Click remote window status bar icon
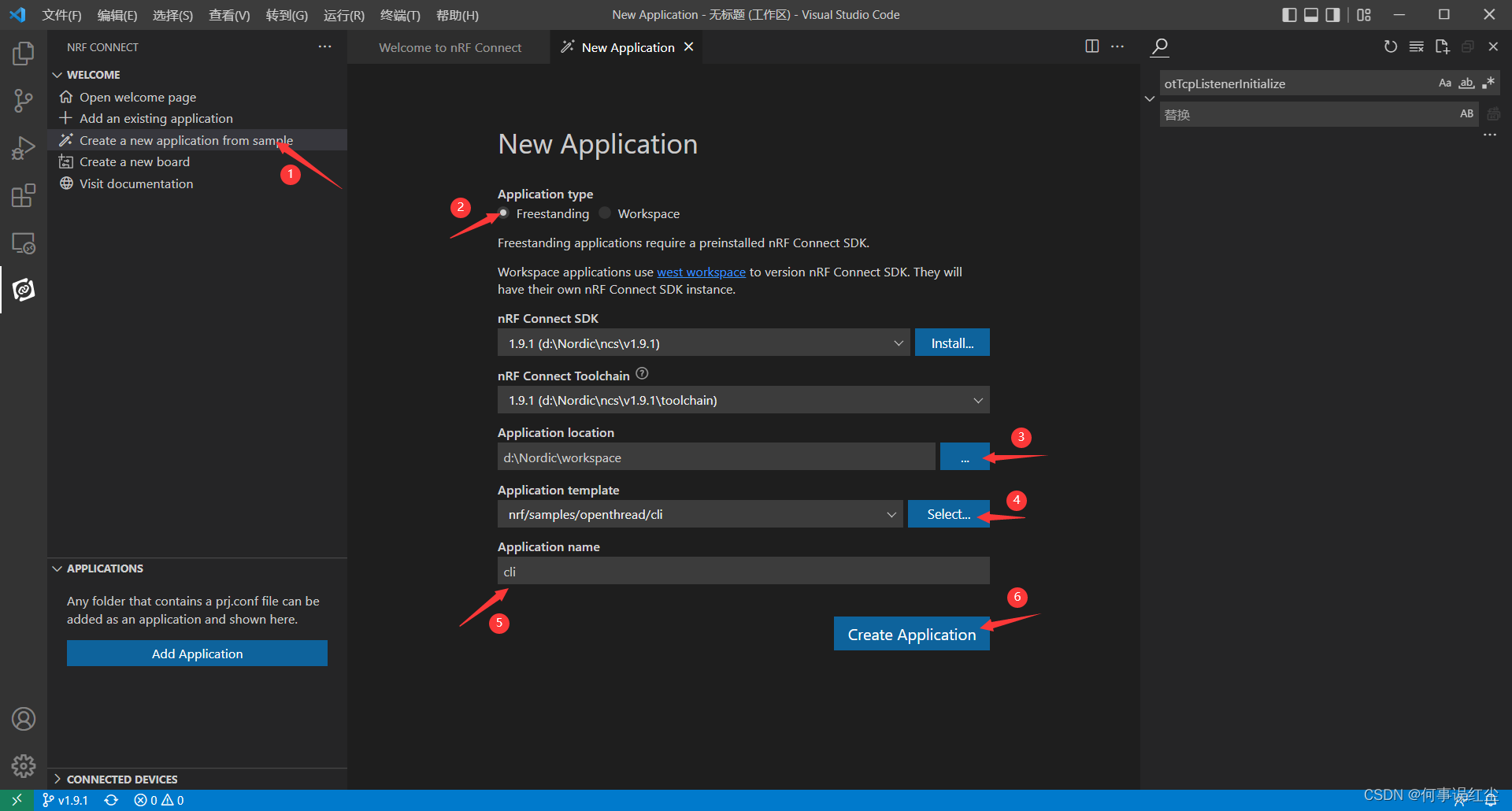 click(17, 800)
